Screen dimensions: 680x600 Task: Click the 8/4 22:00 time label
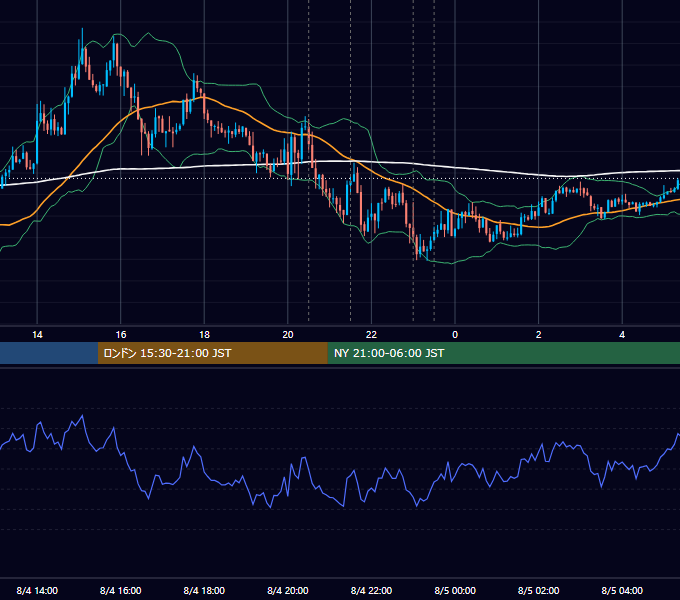371,590
